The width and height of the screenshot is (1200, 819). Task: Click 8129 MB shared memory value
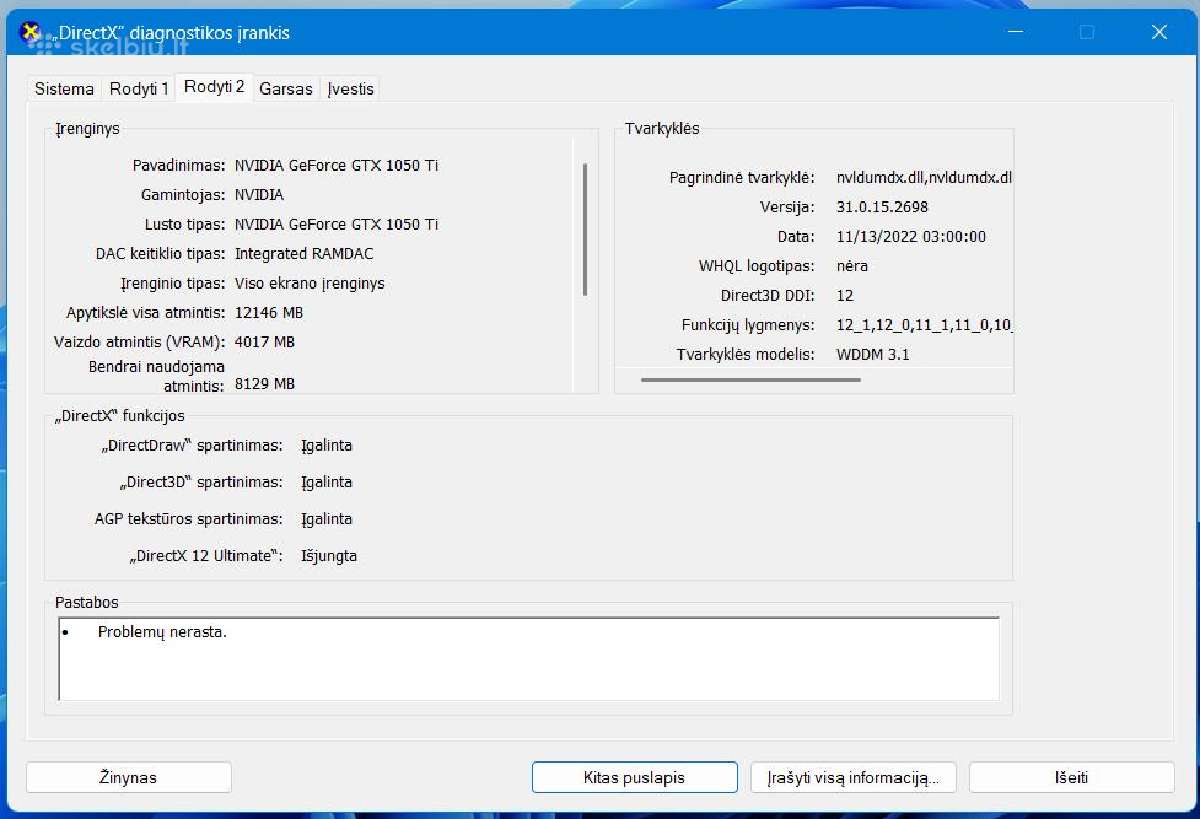(264, 384)
